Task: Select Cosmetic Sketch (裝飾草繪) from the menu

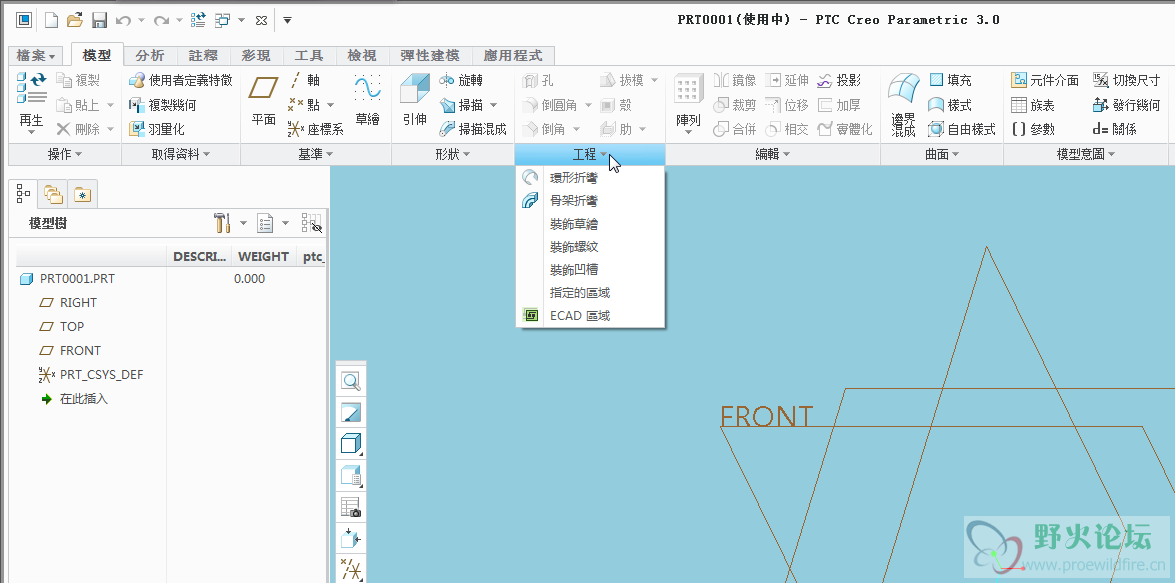Action: pyautogui.click(x=590, y=224)
